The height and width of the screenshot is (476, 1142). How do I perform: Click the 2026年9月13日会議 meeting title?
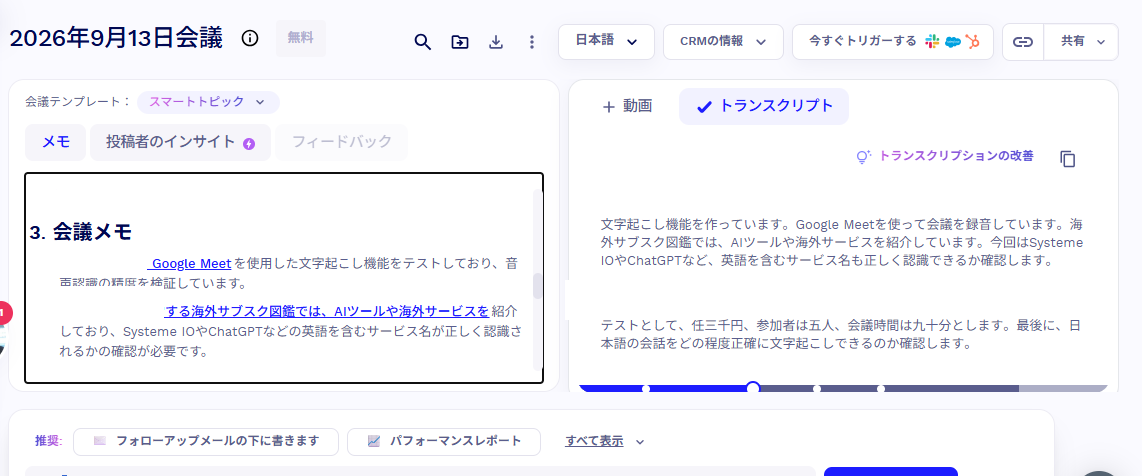[117, 38]
